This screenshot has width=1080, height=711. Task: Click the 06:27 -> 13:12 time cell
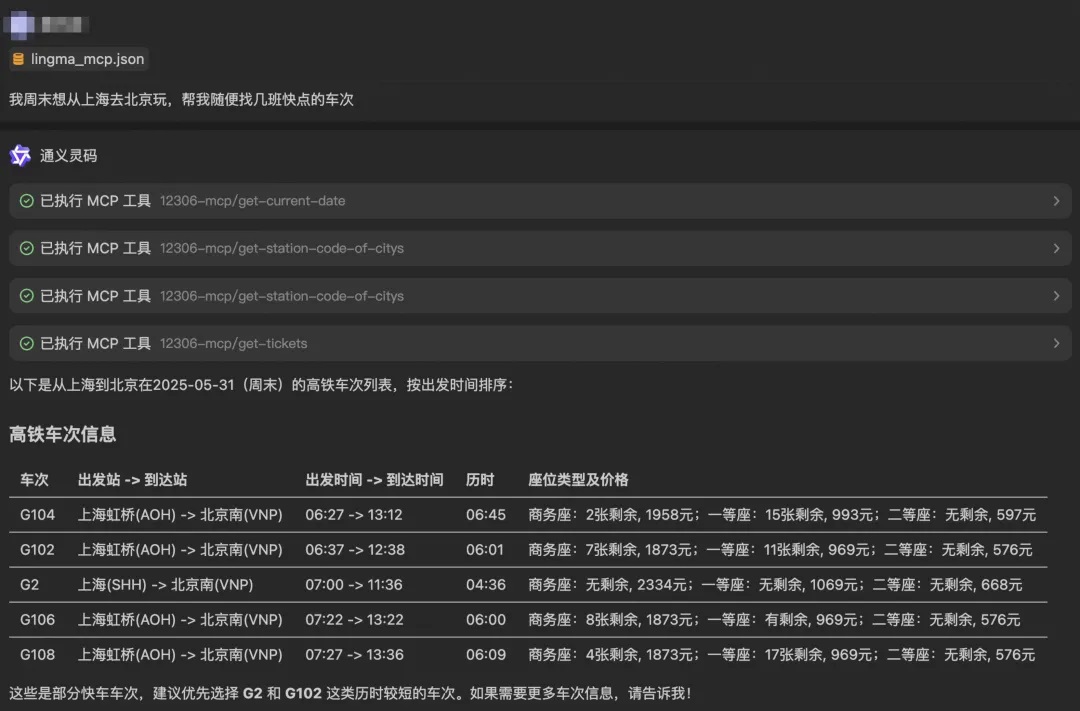pyautogui.click(x=354, y=515)
